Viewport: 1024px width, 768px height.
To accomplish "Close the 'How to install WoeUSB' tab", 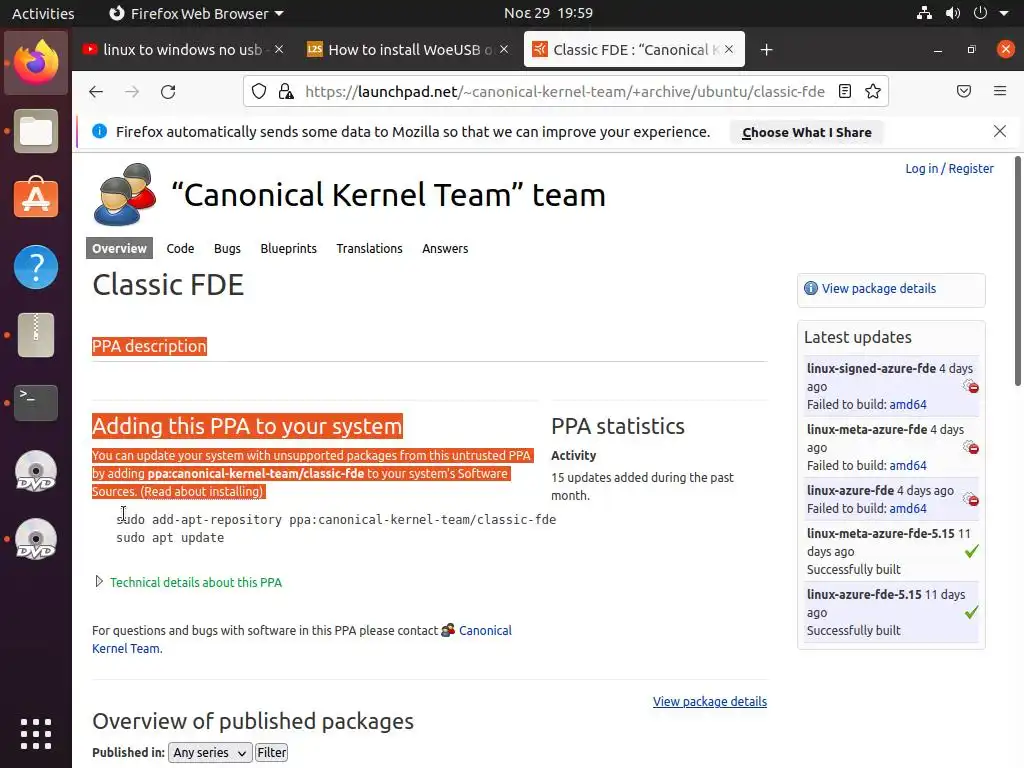I will [x=504, y=49].
